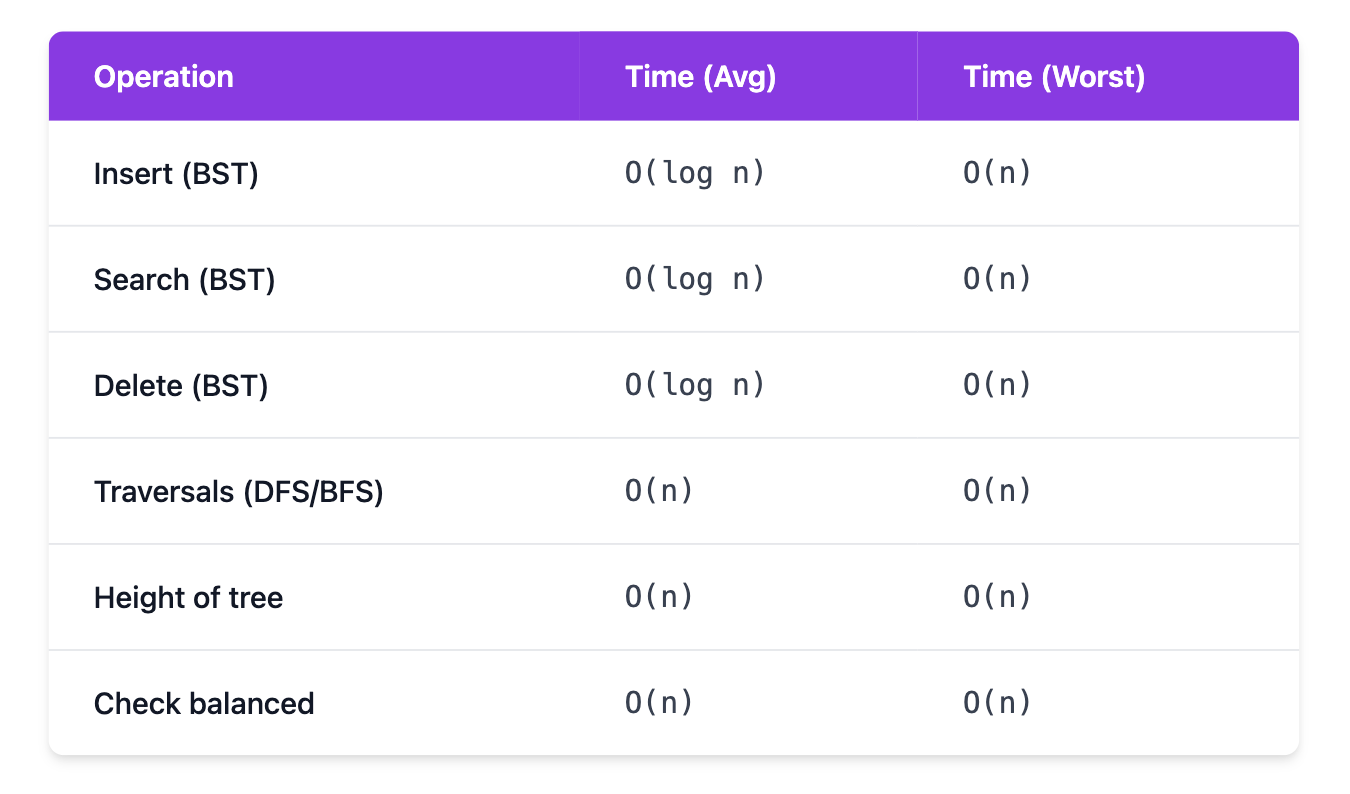This screenshot has width=1350, height=794.
Task: Click the Operation column header
Action: tap(163, 77)
